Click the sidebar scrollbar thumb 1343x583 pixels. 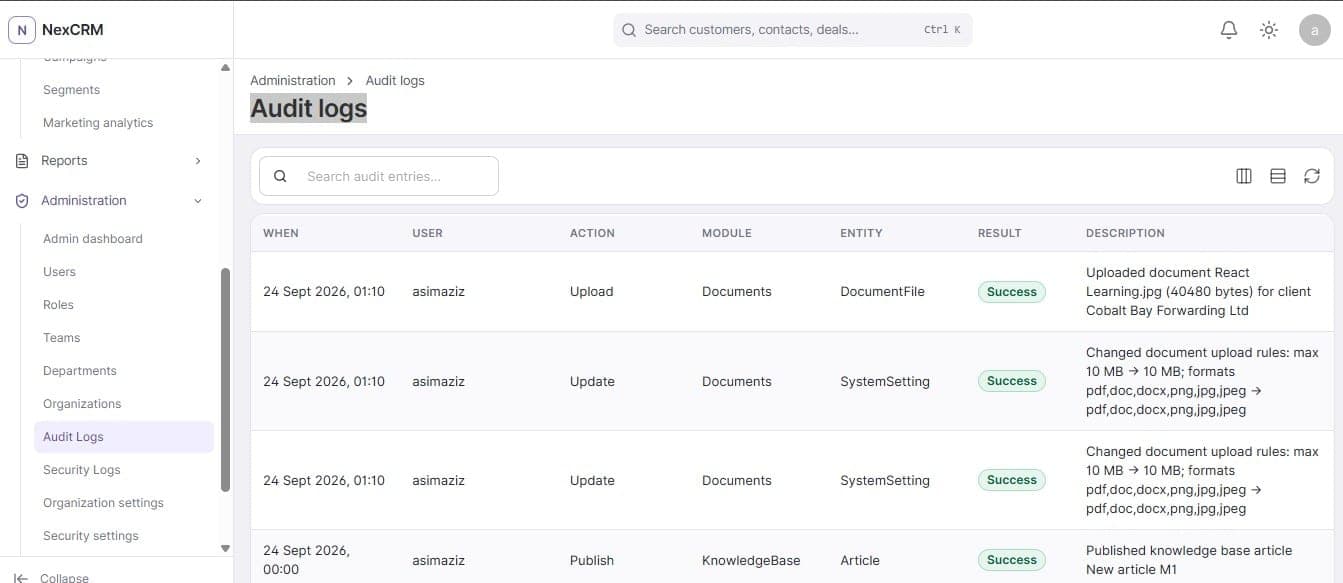[225, 380]
